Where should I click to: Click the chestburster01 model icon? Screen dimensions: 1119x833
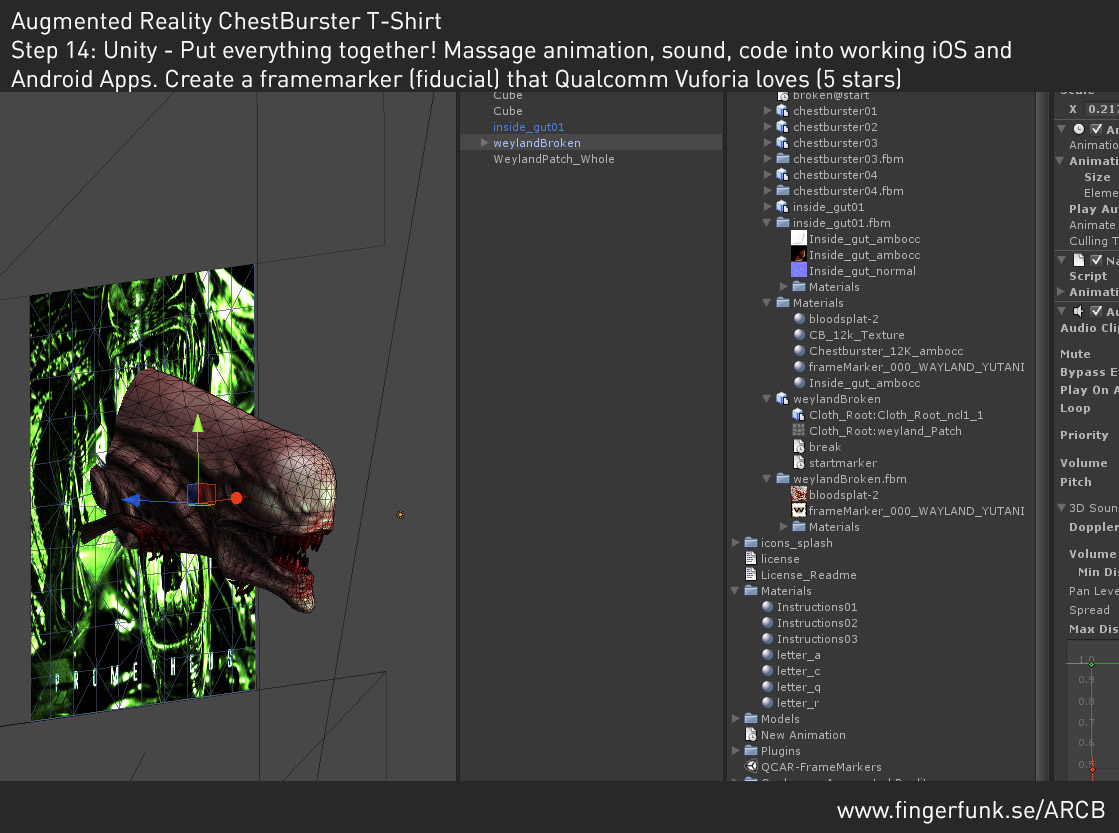782,111
